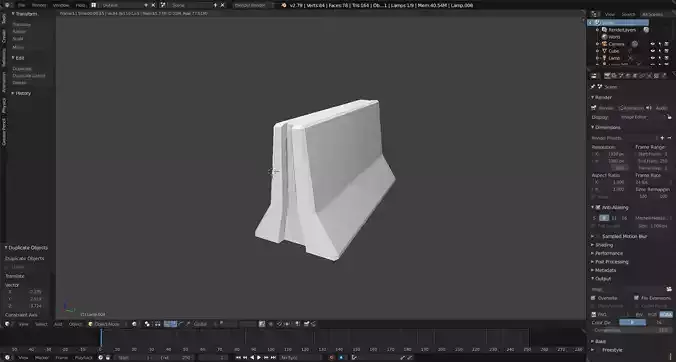Select the RGBA color mode button

(x=666, y=315)
